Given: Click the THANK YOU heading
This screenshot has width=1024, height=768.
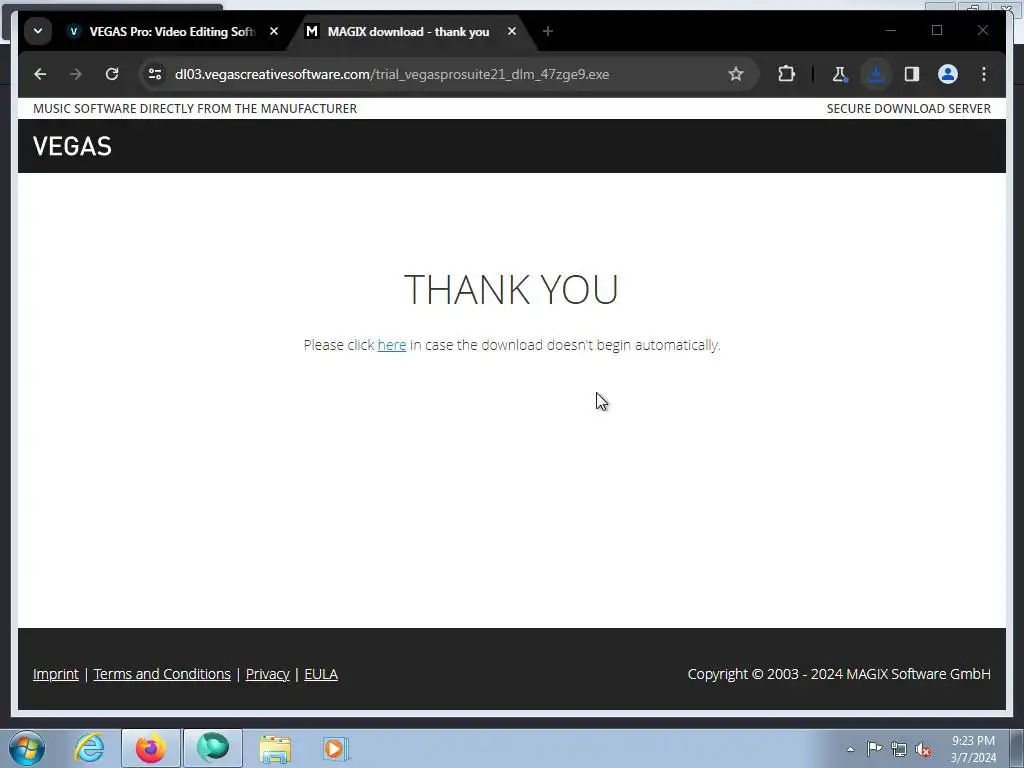Looking at the screenshot, I should point(511,289).
